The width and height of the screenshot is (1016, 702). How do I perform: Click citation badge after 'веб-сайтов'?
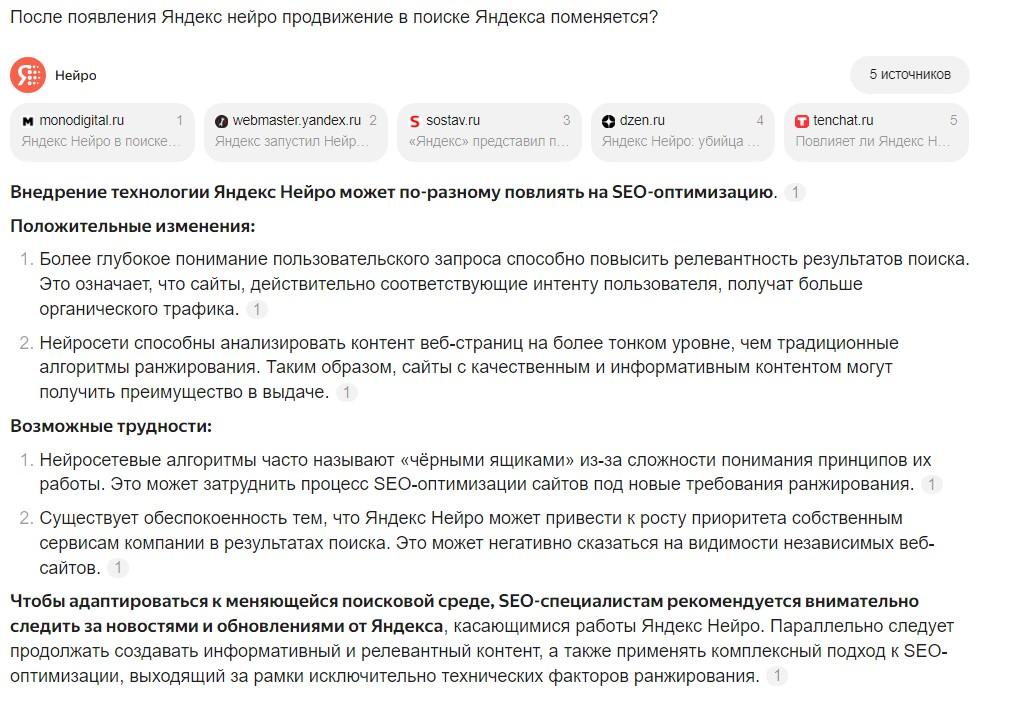[118, 568]
